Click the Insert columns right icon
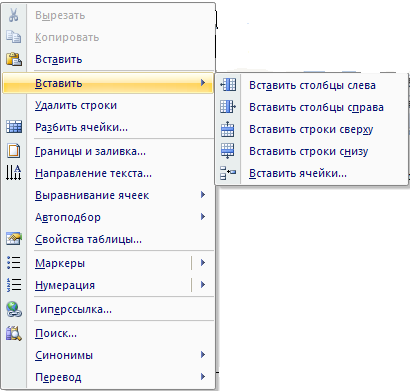Screen dimensions: 411x391 [x=228, y=107]
